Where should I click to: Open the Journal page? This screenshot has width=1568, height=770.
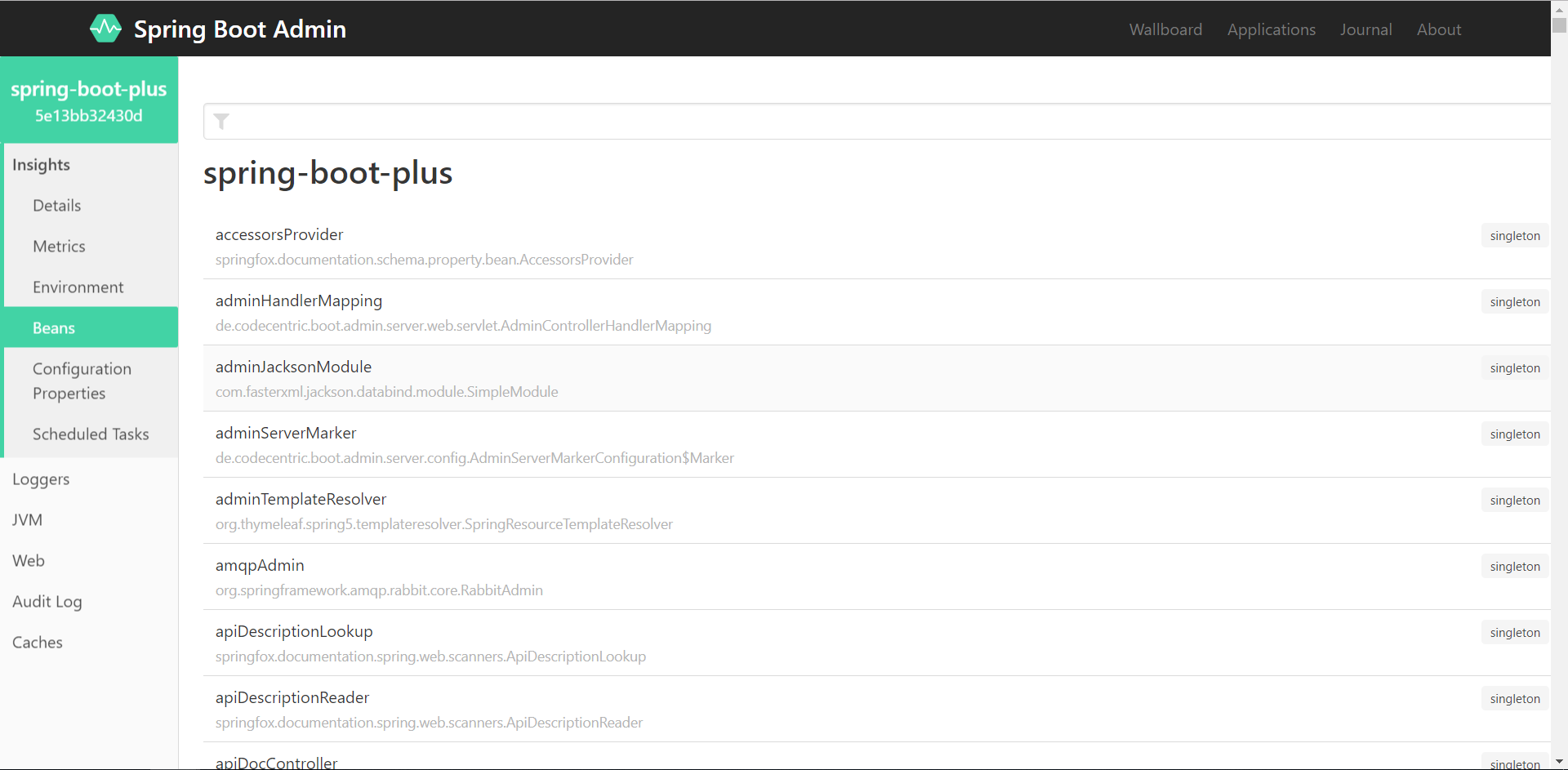[1365, 29]
